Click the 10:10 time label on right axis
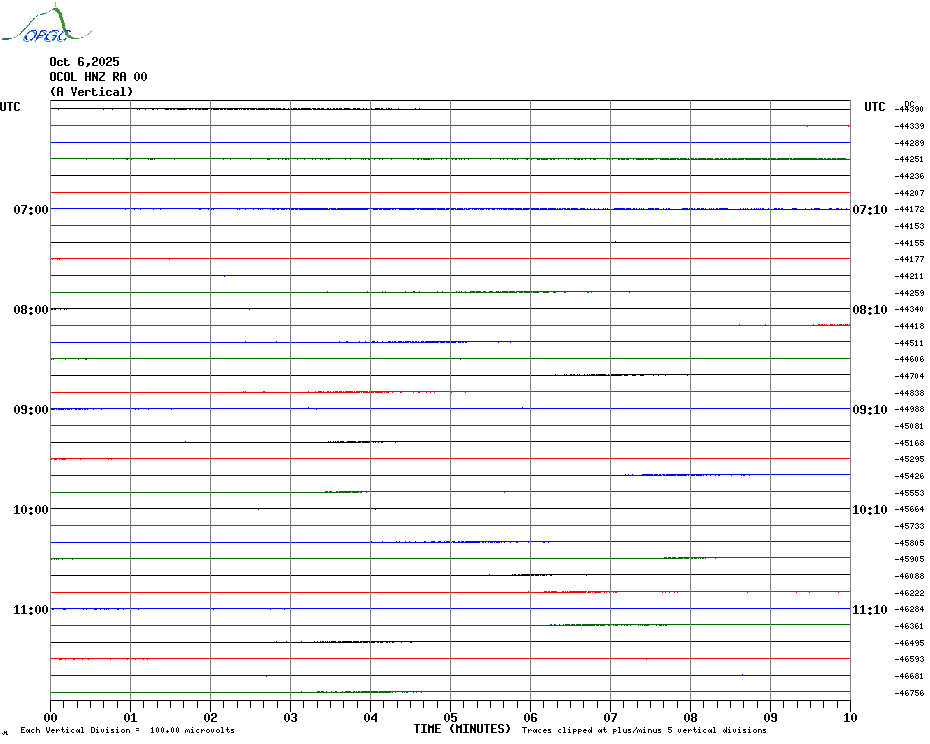930x744 pixels. tap(869, 509)
